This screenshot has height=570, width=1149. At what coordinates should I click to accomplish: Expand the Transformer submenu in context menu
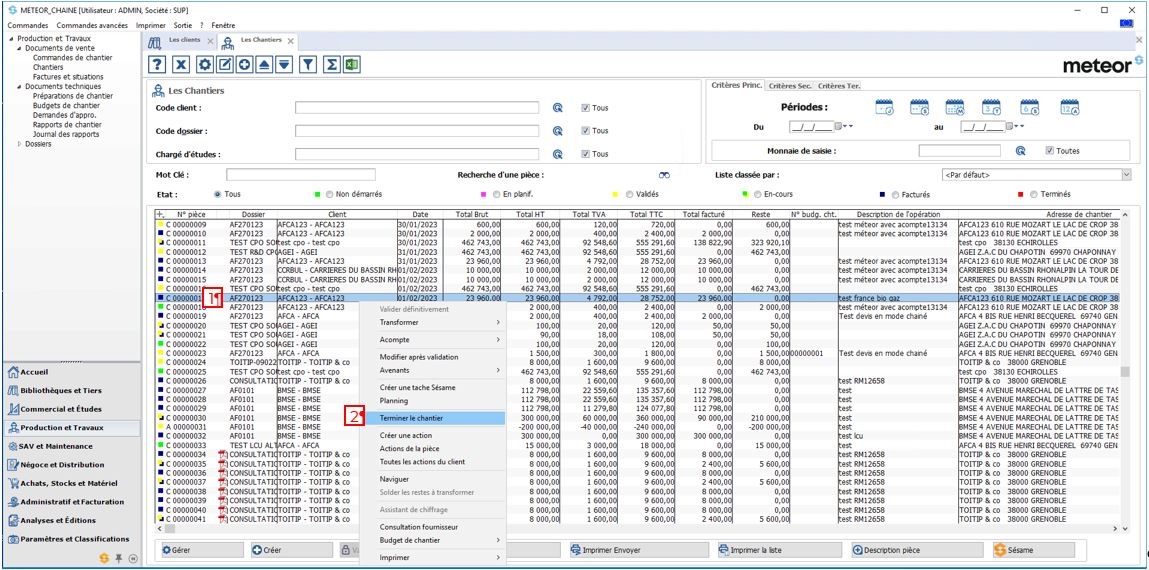coord(432,322)
